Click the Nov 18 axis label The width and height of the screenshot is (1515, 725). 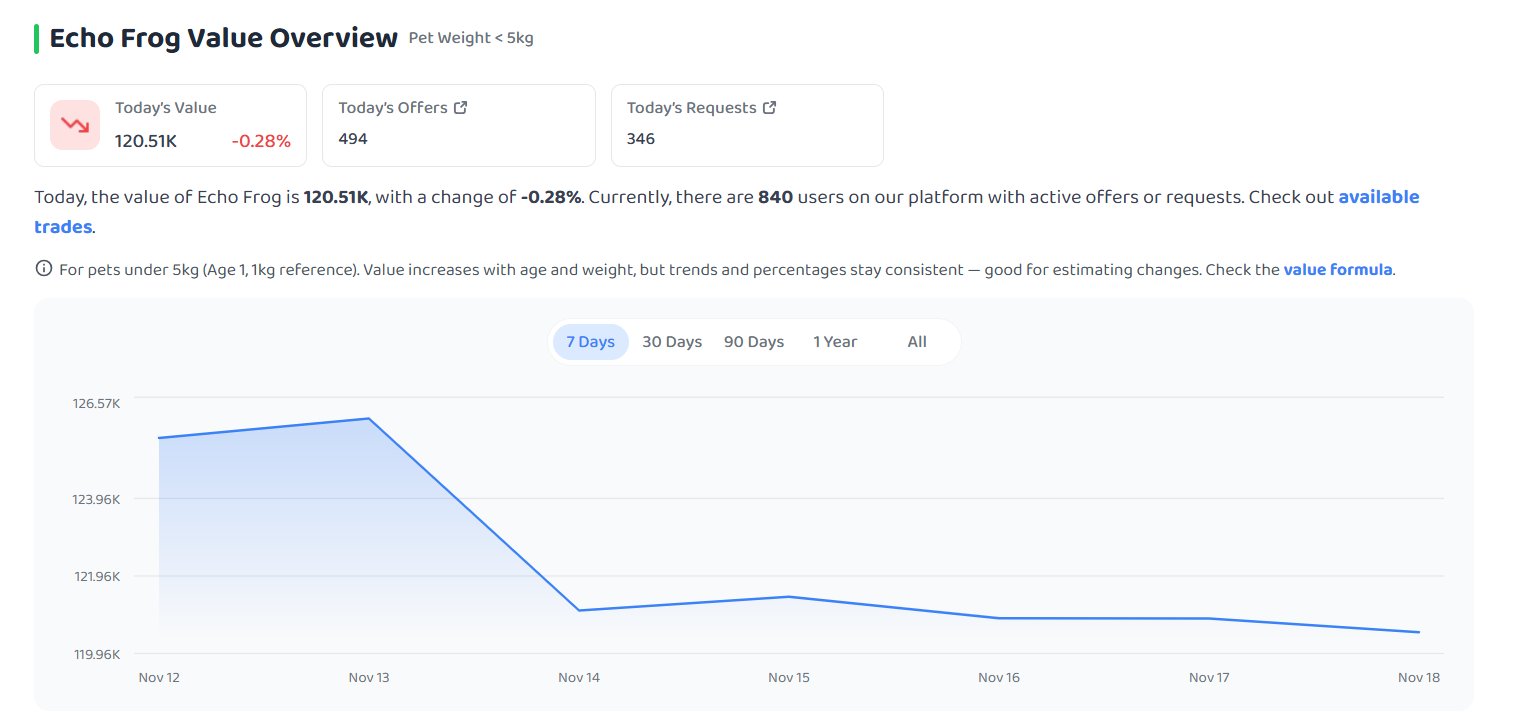coord(1419,678)
